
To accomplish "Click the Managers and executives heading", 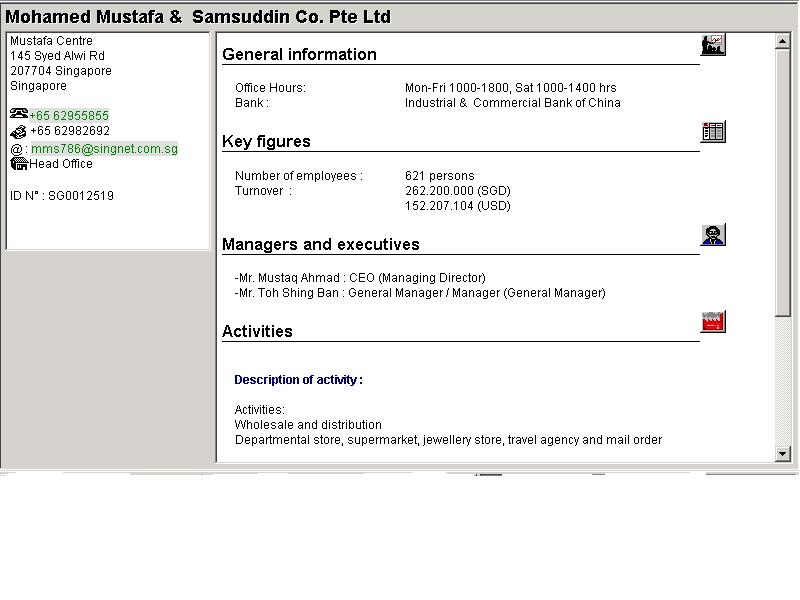I will point(320,245).
